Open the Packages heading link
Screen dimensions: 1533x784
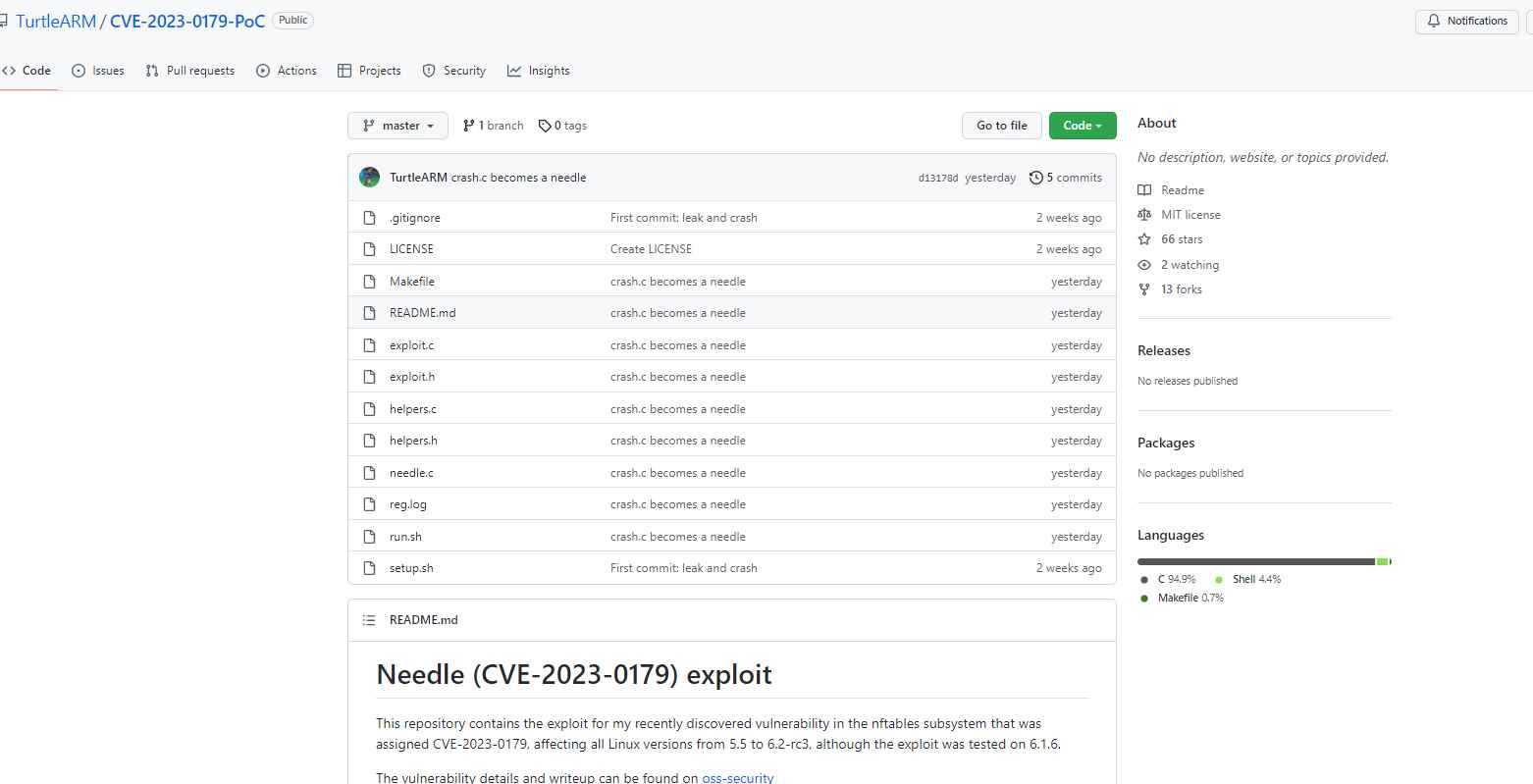point(1166,443)
